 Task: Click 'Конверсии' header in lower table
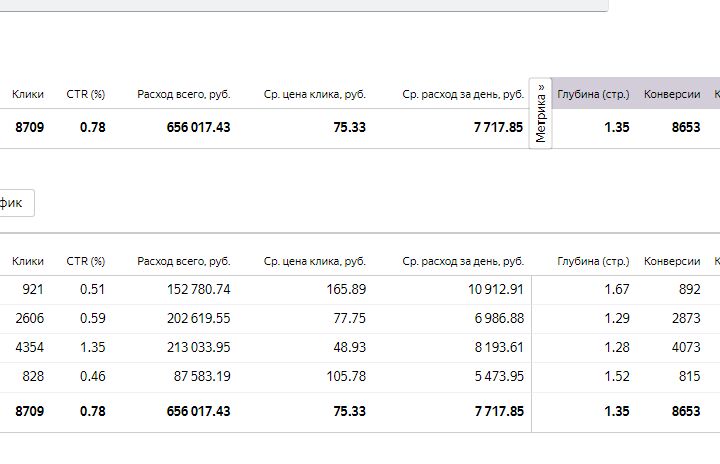click(x=672, y=261)
